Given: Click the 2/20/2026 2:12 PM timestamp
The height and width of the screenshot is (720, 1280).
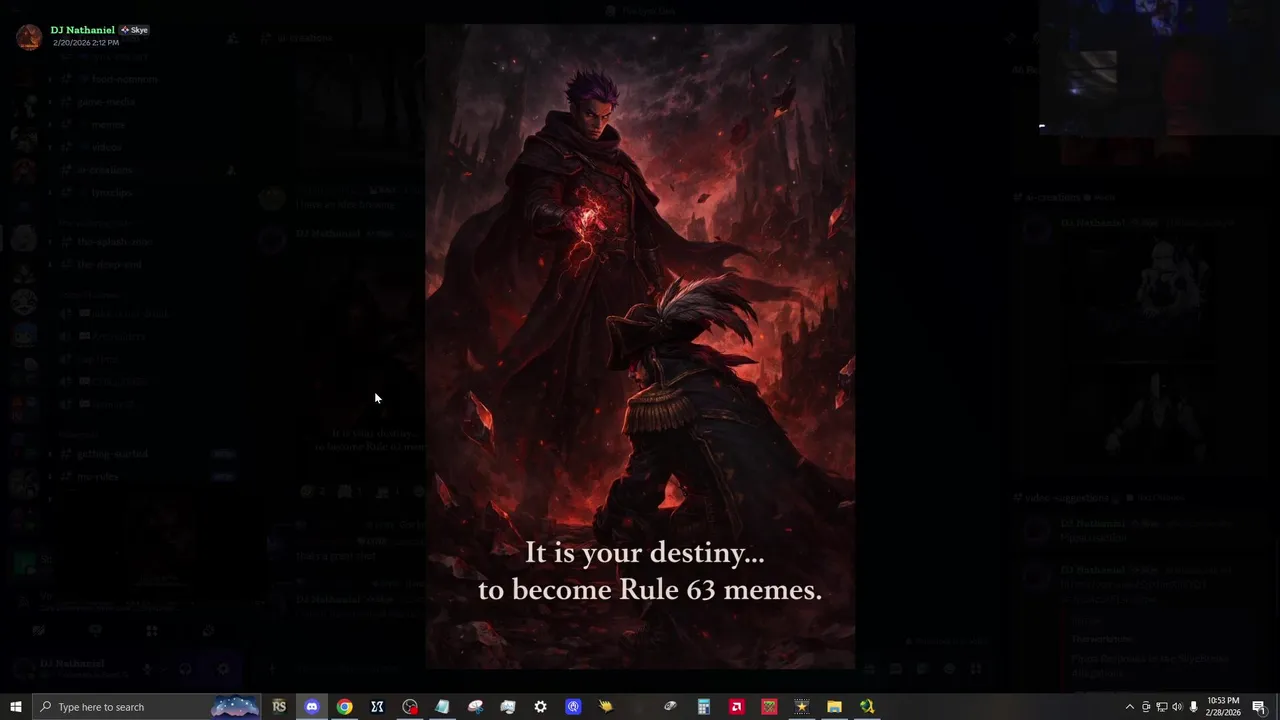Looking at the screenshot, I should [86, 43].
